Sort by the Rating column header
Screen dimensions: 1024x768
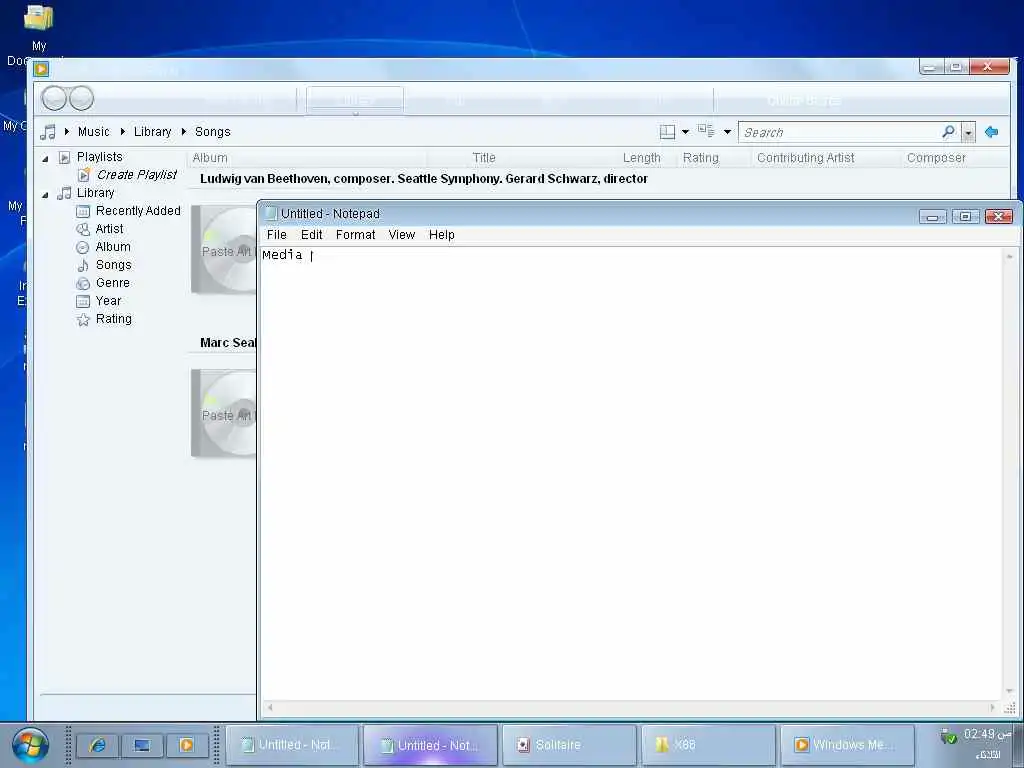700,157
